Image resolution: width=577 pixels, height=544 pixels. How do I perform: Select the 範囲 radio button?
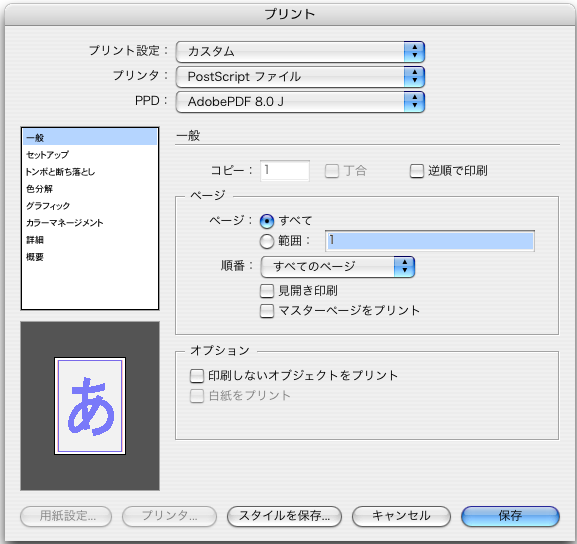coord(267,241)
